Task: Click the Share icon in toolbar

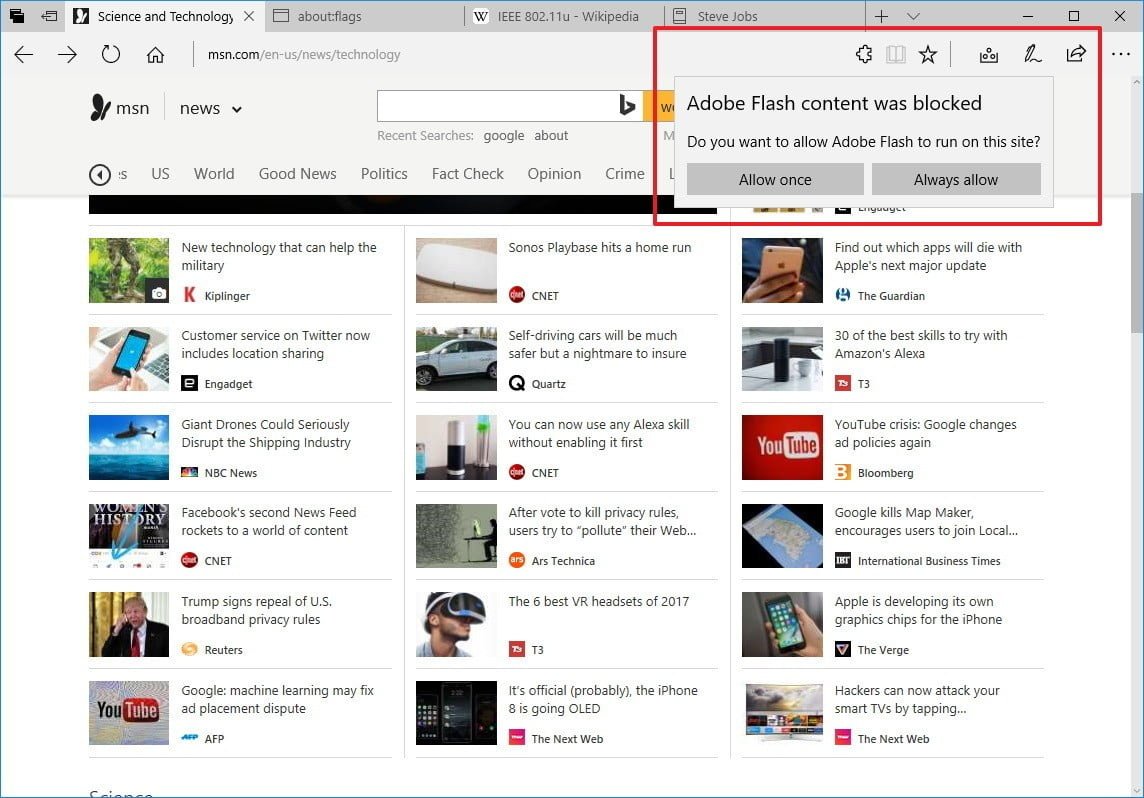Action: [1076, 55]
